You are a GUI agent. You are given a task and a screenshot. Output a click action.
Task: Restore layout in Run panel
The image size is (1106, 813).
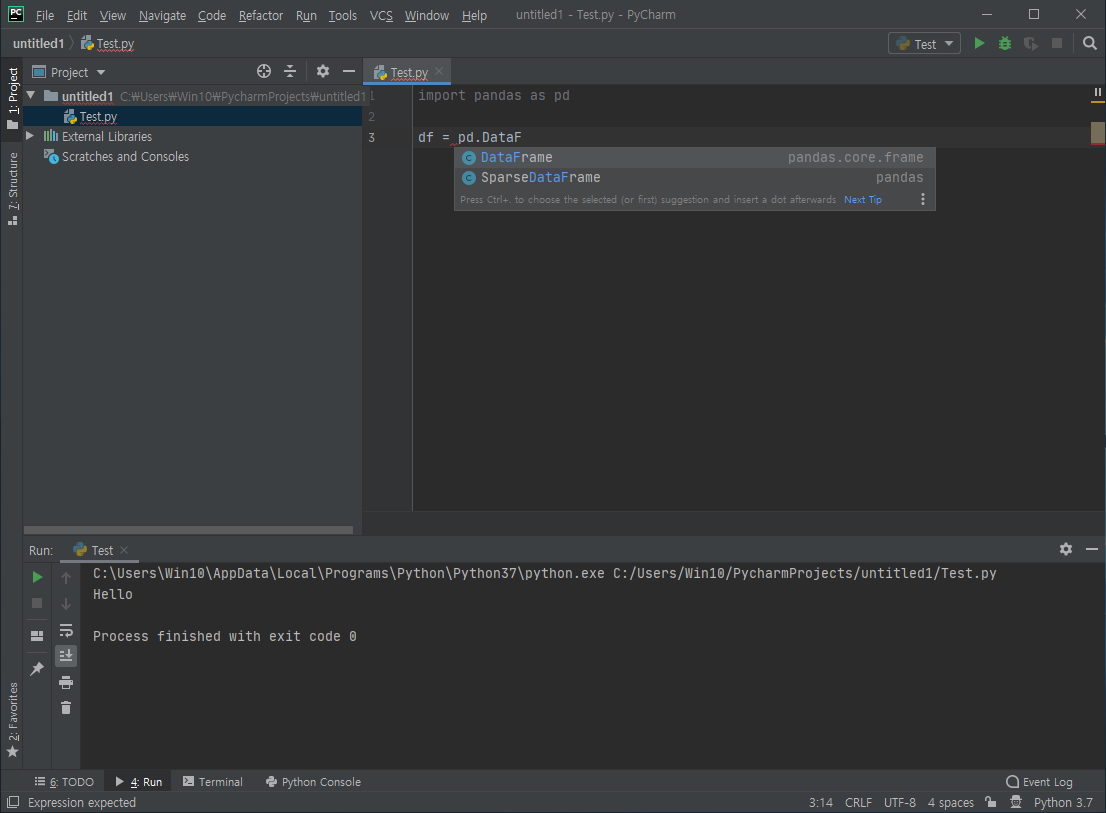pyautogui.click(x=37, y=635)
